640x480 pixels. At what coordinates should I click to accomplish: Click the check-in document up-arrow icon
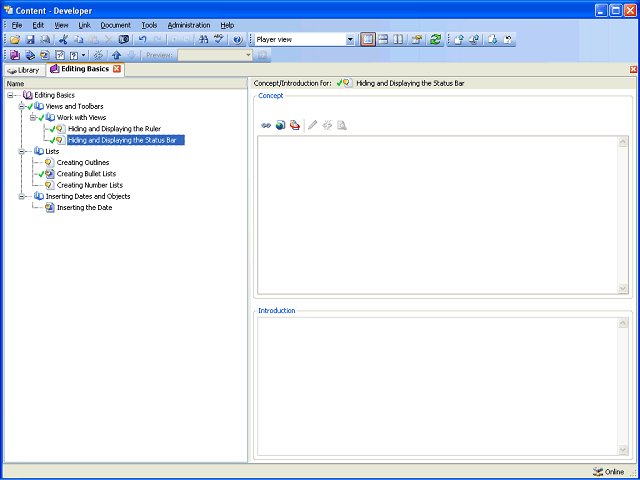(x=459, y=40)
